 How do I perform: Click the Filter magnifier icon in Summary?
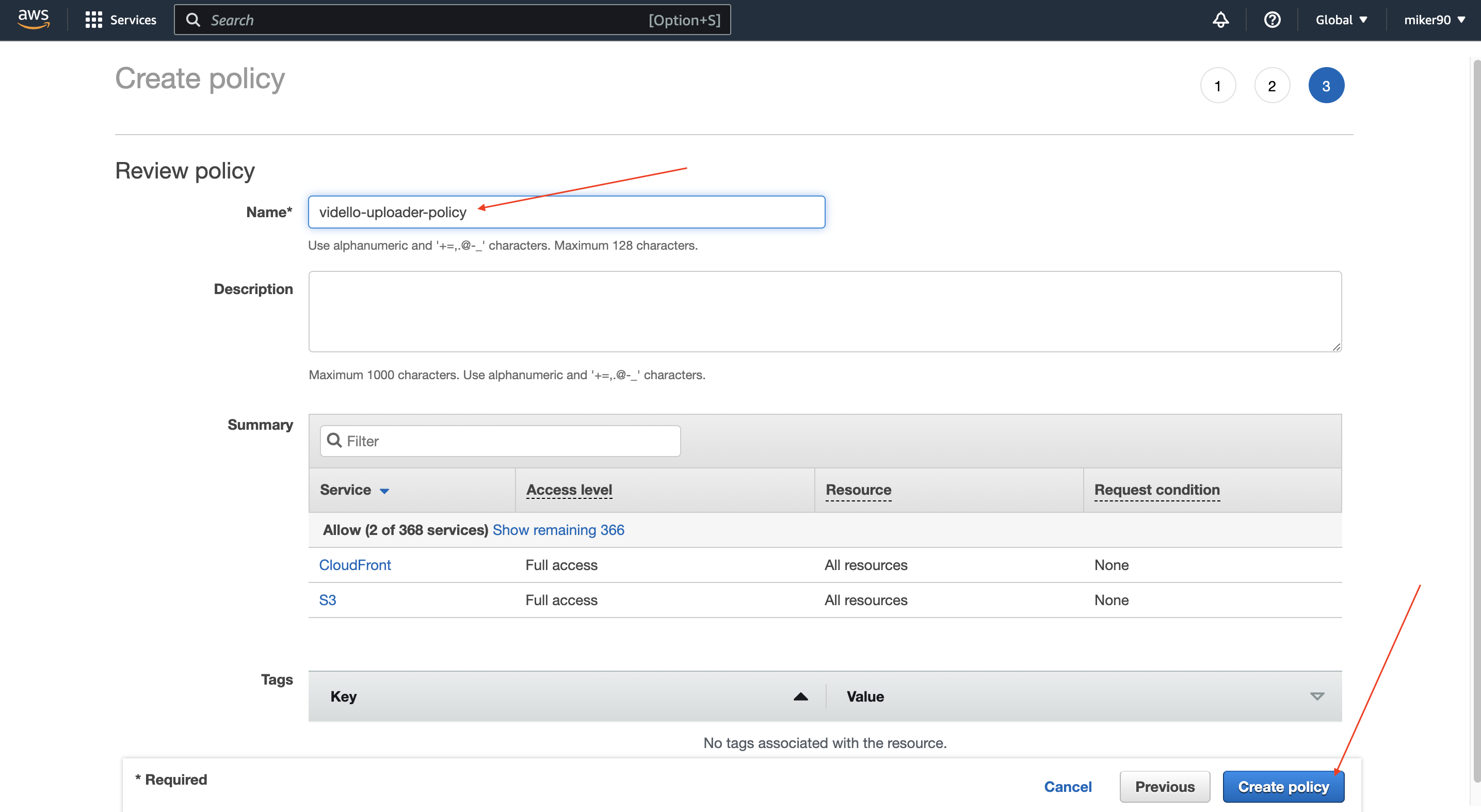tap(334, 440)
